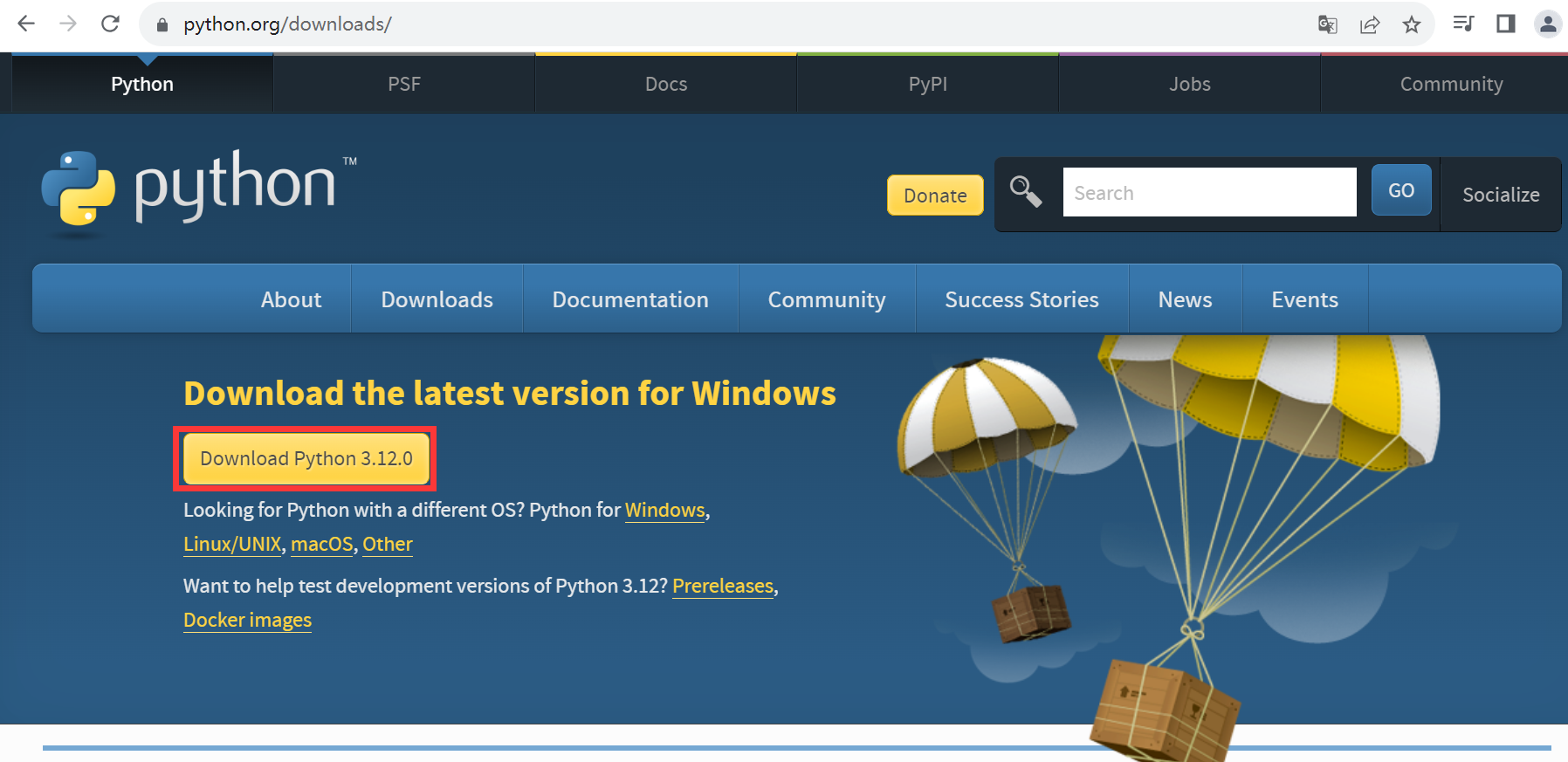Open the Docker images link
The width and height of the screenshot is (1568, 762).
tap(247, 620)
